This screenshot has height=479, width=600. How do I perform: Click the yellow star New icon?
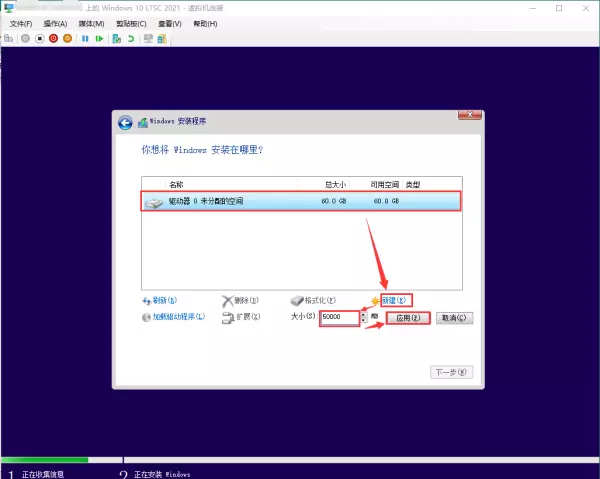point(375,301)
